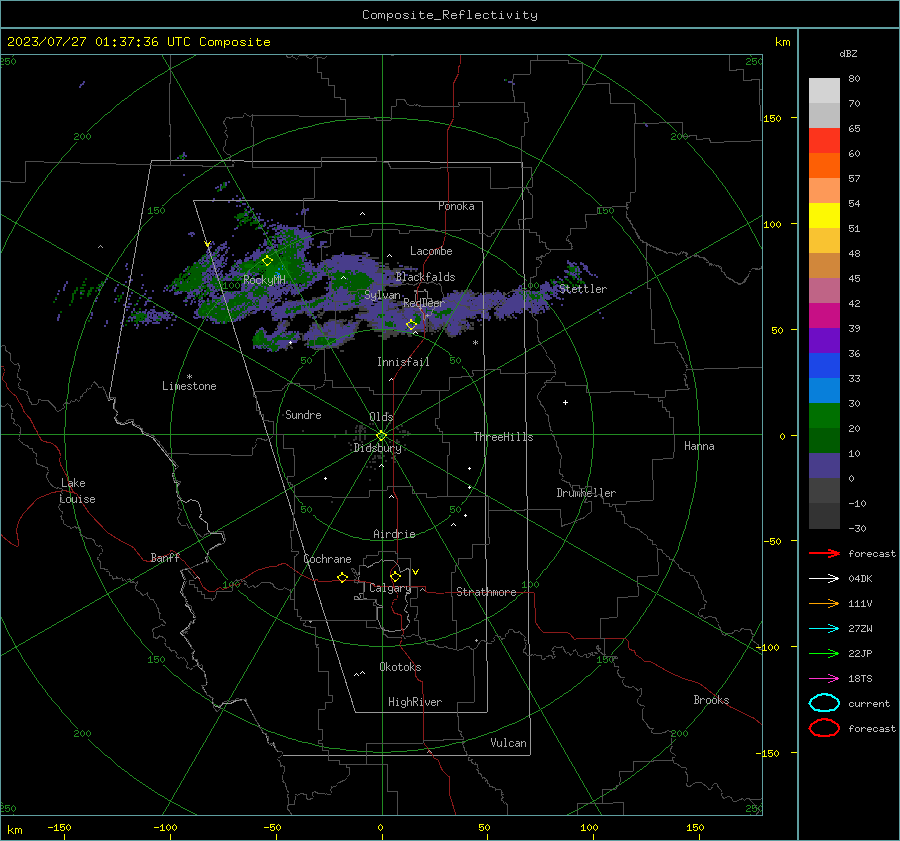Image resolution: width=900 pixels, height=841 pixels.
Task: Click the Composite_Reflectivity title
Action: 450,15
